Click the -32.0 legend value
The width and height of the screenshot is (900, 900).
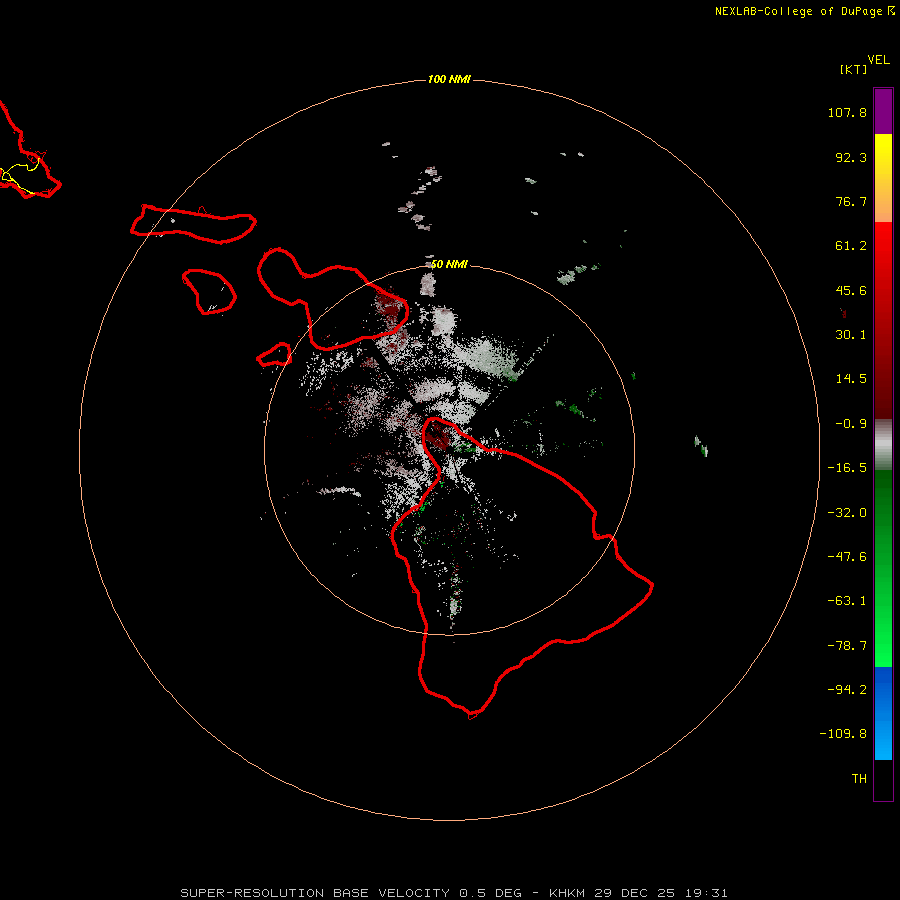pyautogui.click(x=847, y=513)
